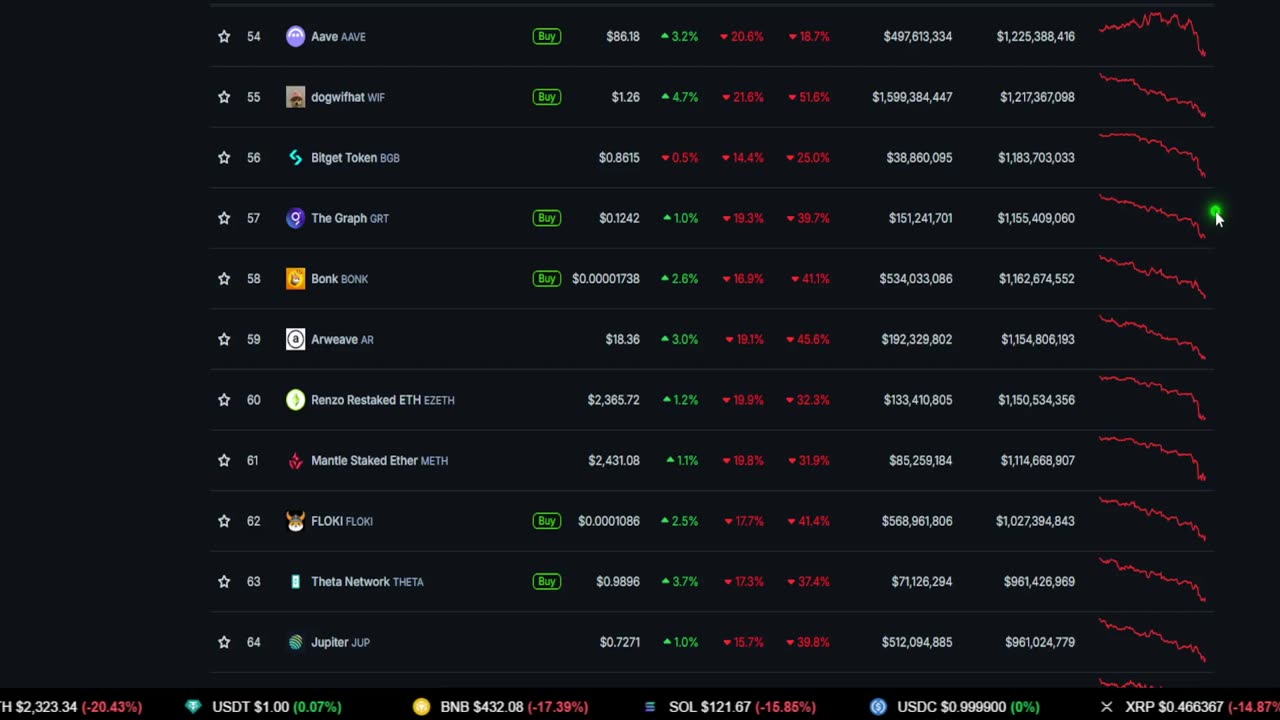Toggle star icon for Jupiter

tap(224, 642)
